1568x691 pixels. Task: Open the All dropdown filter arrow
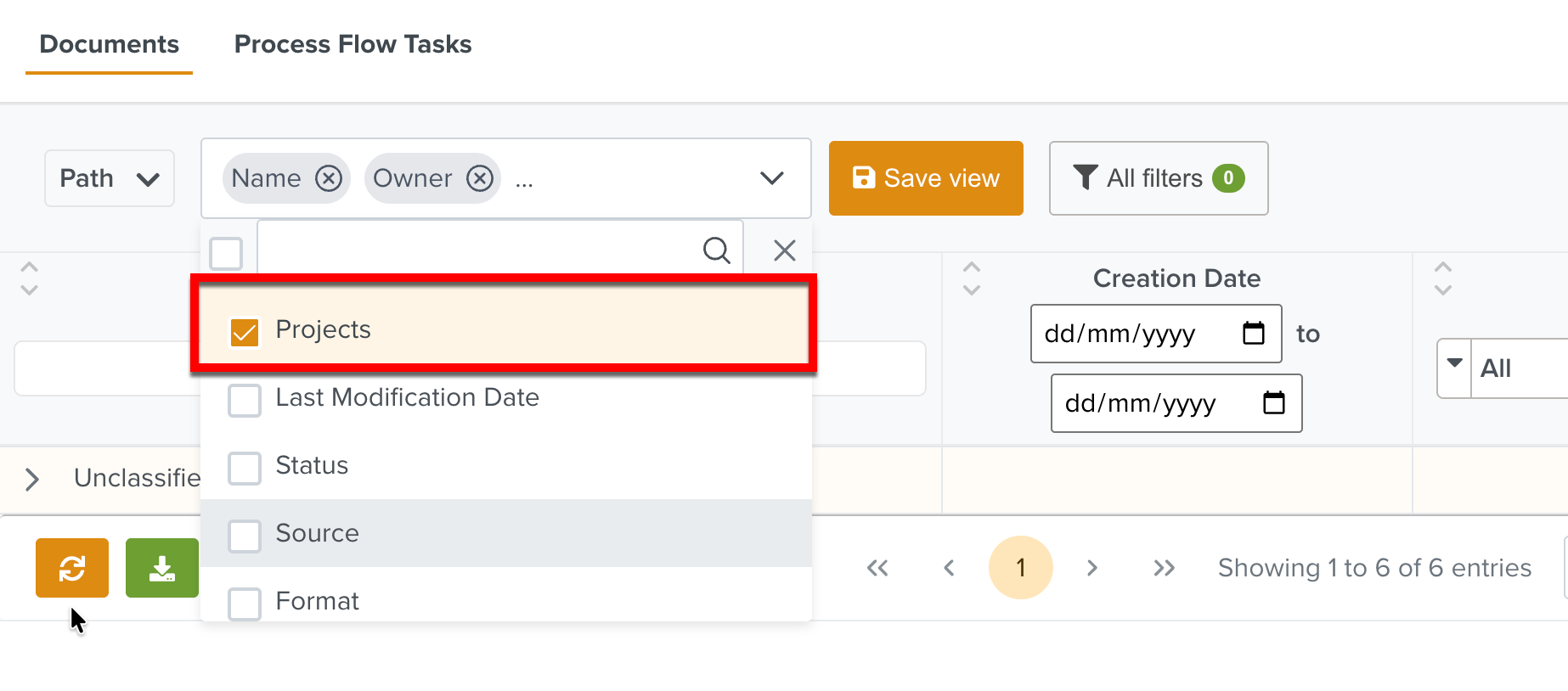(1454, 365)
